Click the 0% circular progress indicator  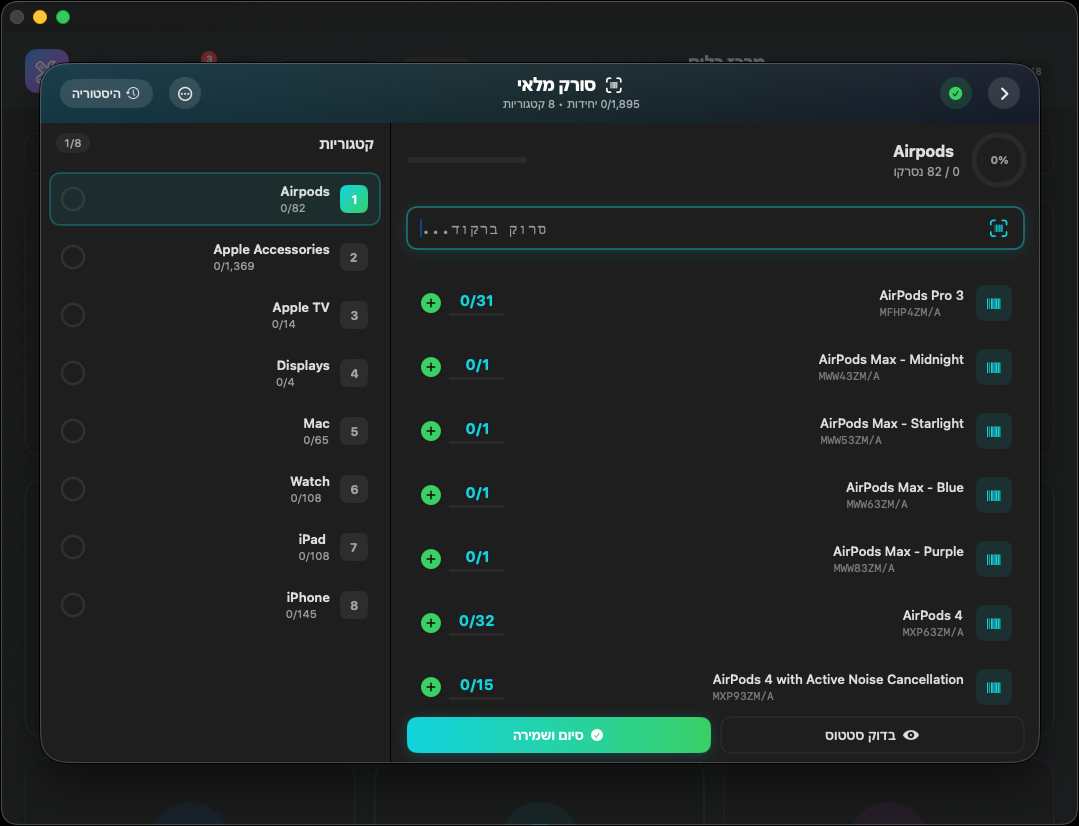coord(999,160)
